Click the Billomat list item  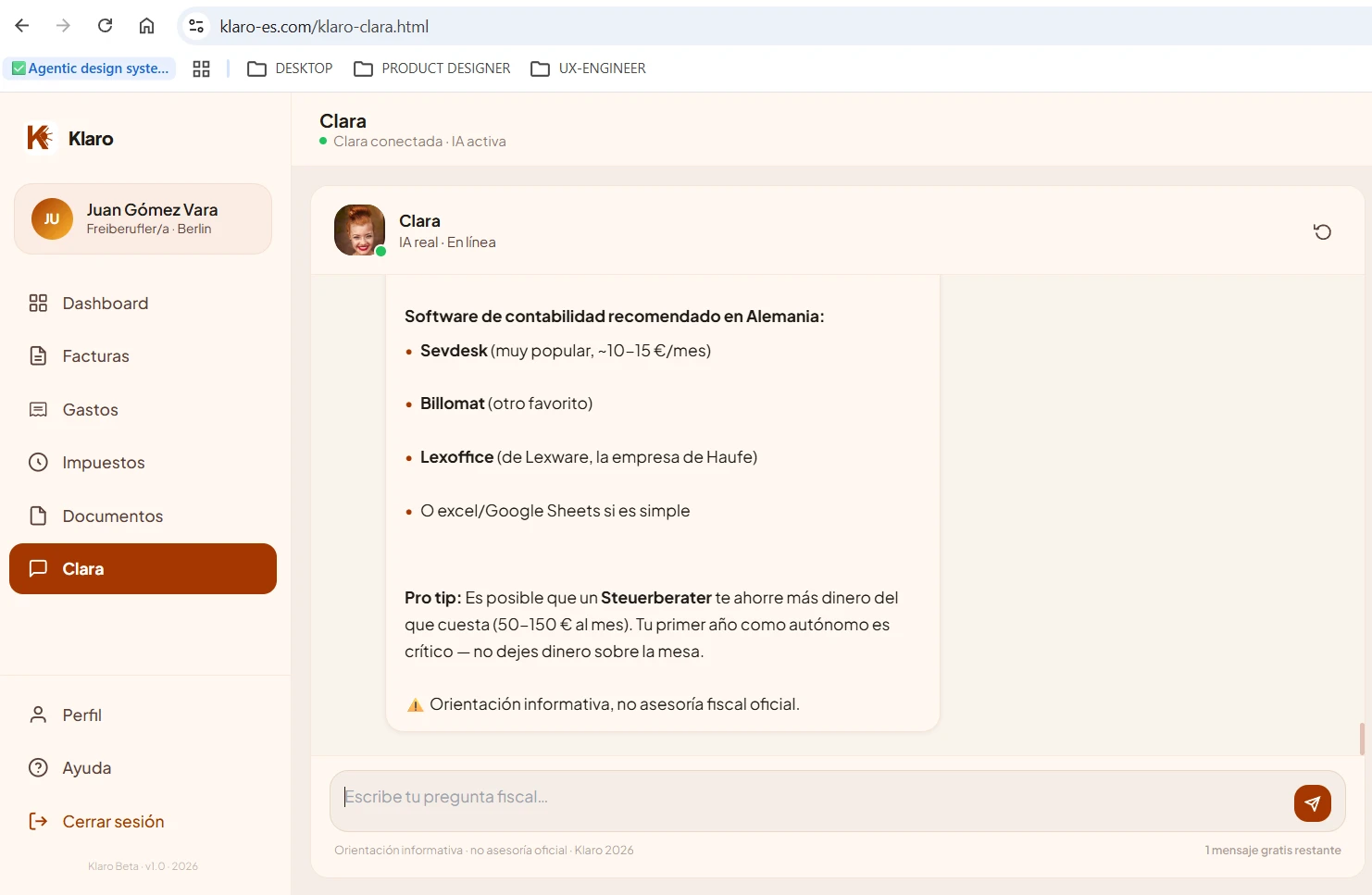[x=506, y=404]
